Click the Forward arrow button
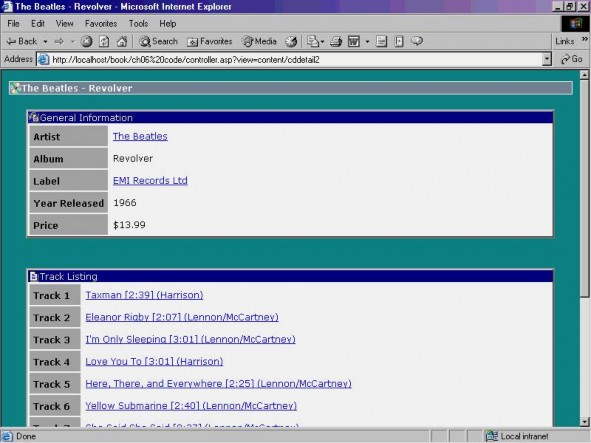Viewport: 591px width, 443px height. click(x=59, y=41)
